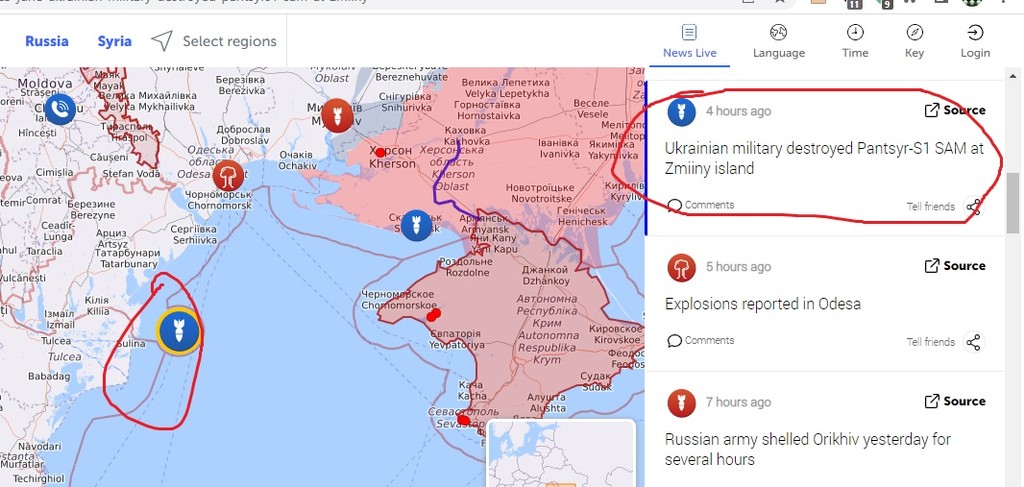Share the Explosions in Odesa news item
The width and height of the screenshot is (1024, 487).
pos(974,342)
